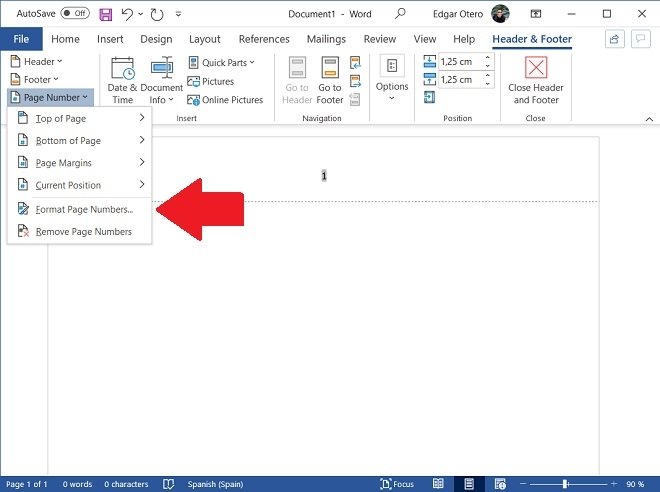The width and height of the screenshot is (660, 492).
Task: Change language Spanish (Spain)
Action: coord(216,484)
